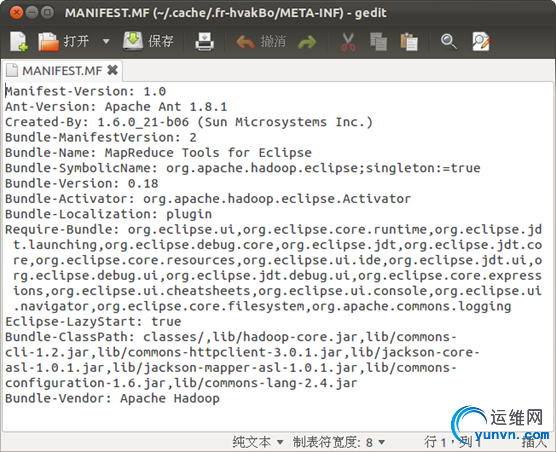Click the red window close button

(x=16, y=13)
